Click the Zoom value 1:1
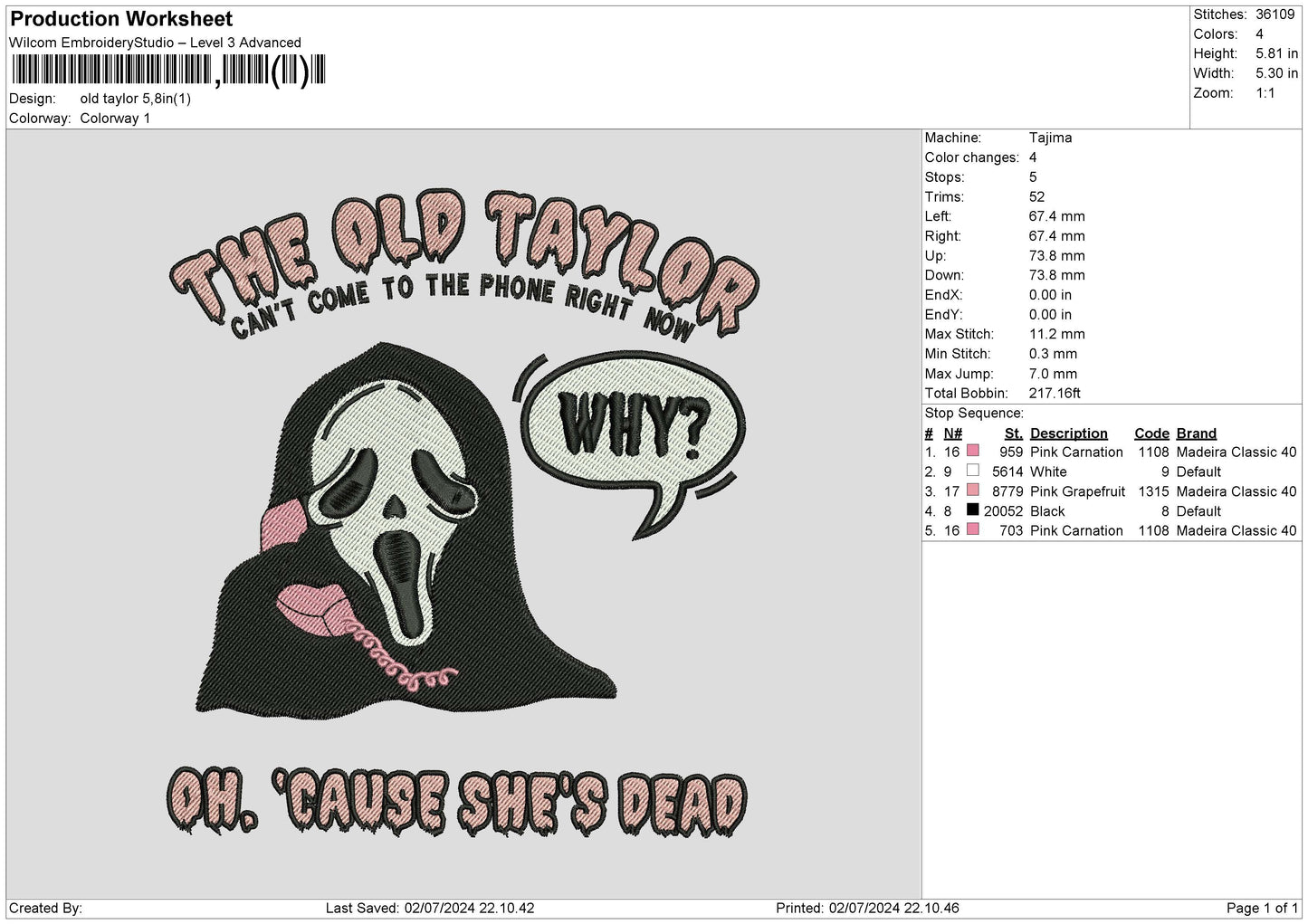 pos(1265,93)
